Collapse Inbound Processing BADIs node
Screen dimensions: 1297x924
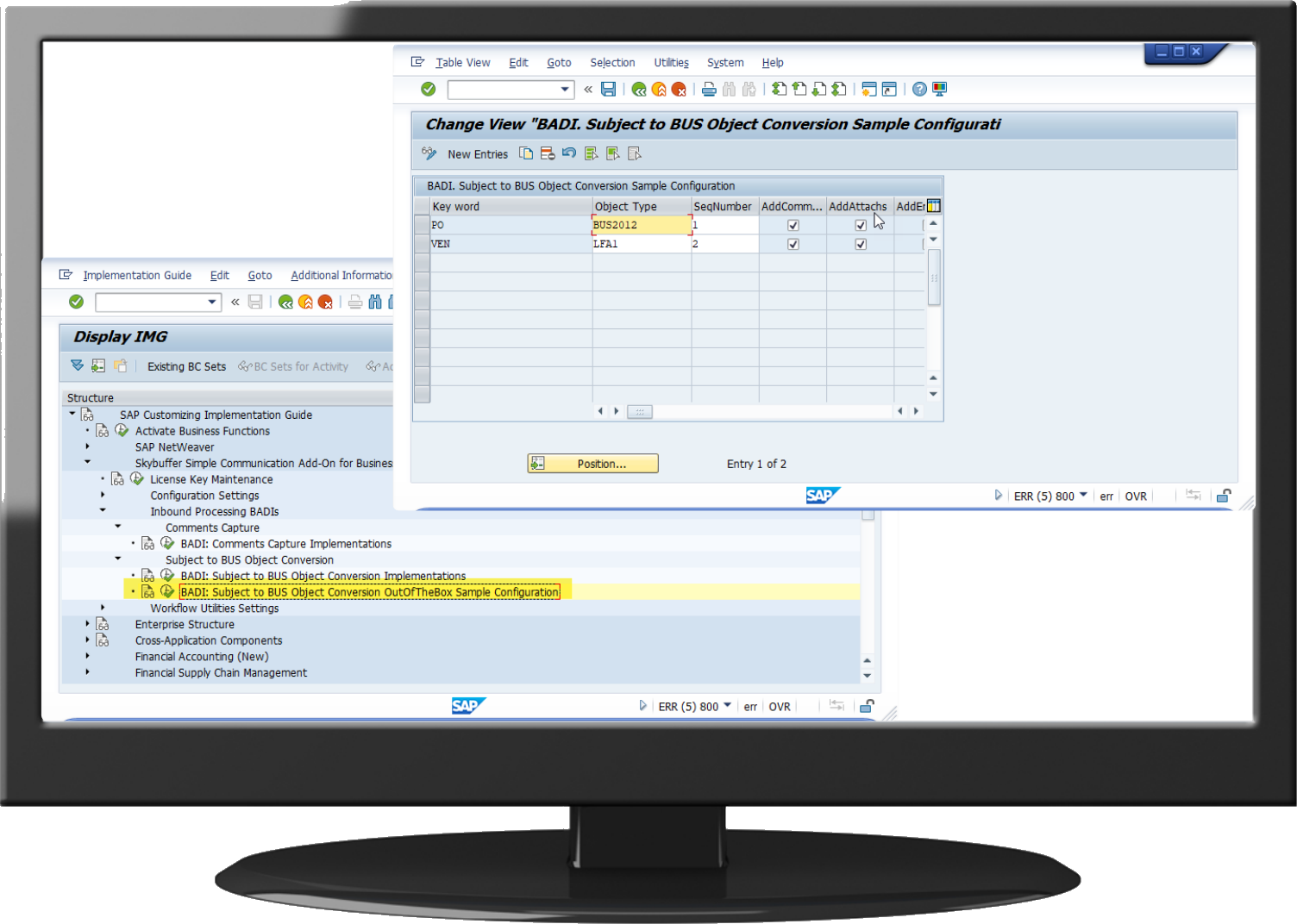pos(103,510)
